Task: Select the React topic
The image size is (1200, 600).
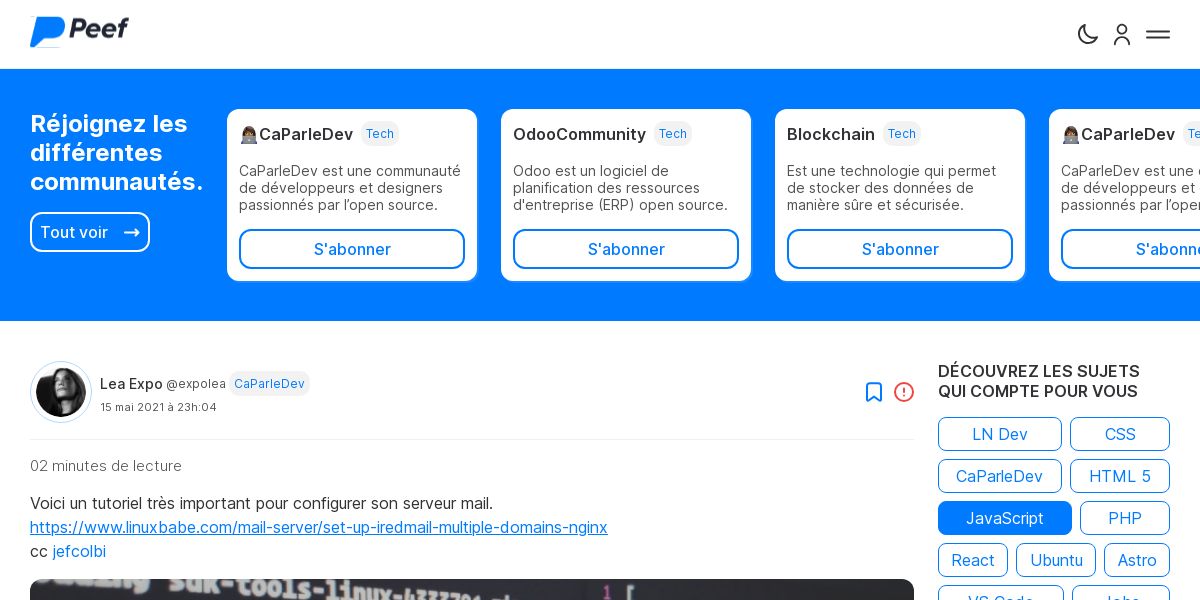Action: tap(973, 560)
